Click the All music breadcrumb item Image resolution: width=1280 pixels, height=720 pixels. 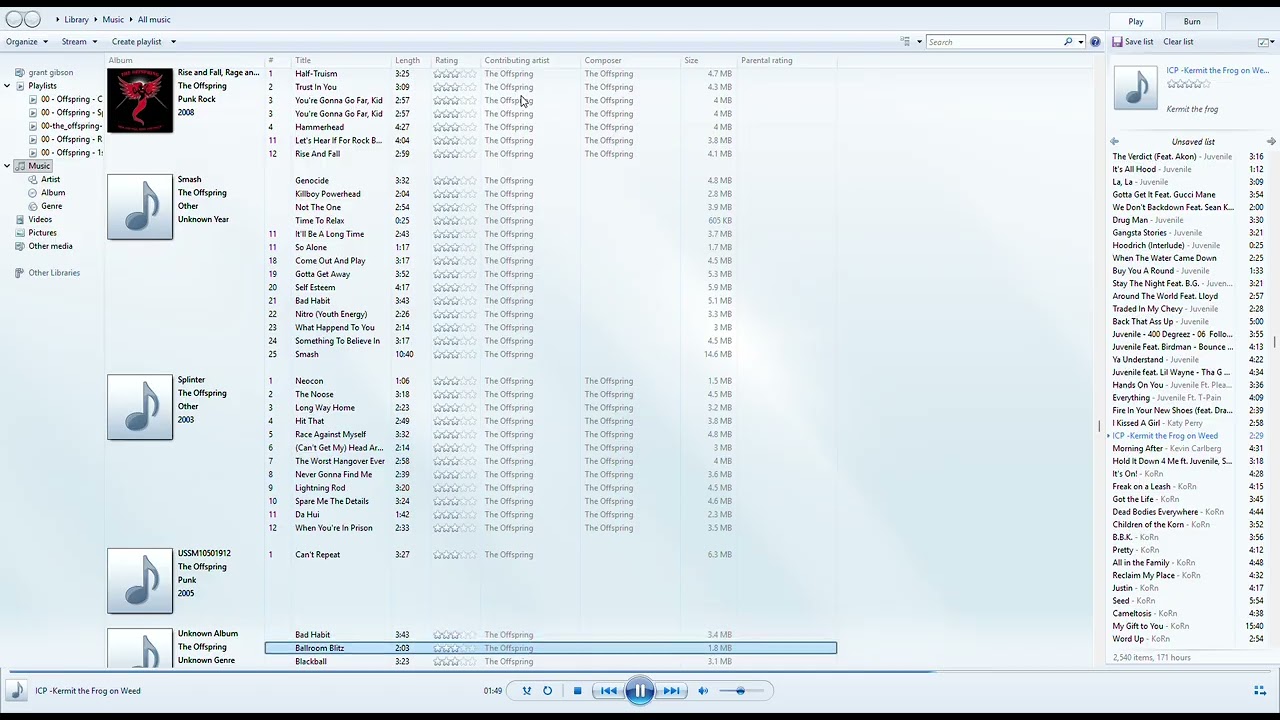tap(154, 20)
